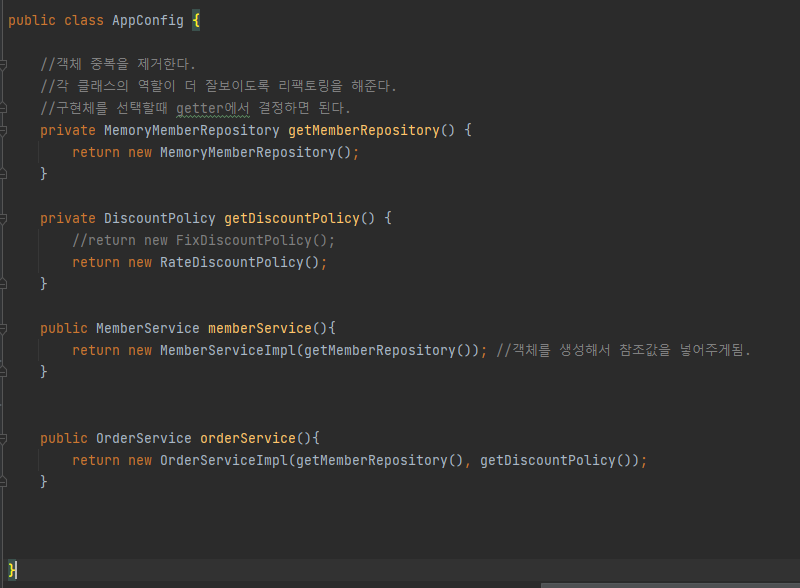Click 'getMemberRepository()' inside the MemberServiceImpl call
The width and height of the screenshot is (800, 588).
tap(387, 350)
